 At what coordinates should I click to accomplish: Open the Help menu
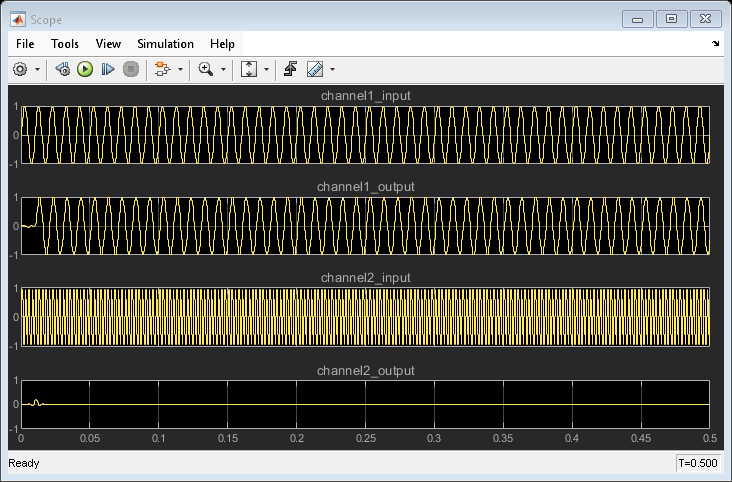[x=222, y=44]
